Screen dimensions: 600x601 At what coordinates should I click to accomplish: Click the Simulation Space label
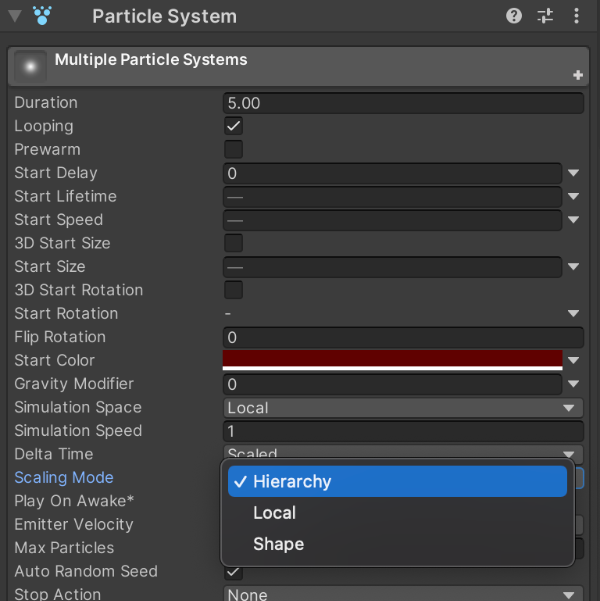pyautogui.click(x=78, y=407)
